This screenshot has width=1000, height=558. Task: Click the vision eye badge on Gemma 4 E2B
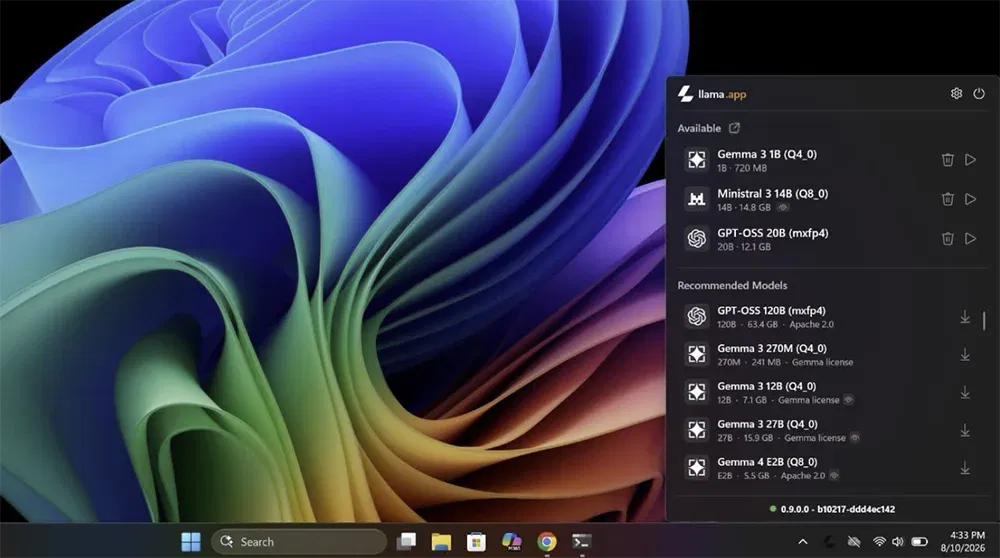(x=834, y=475)
